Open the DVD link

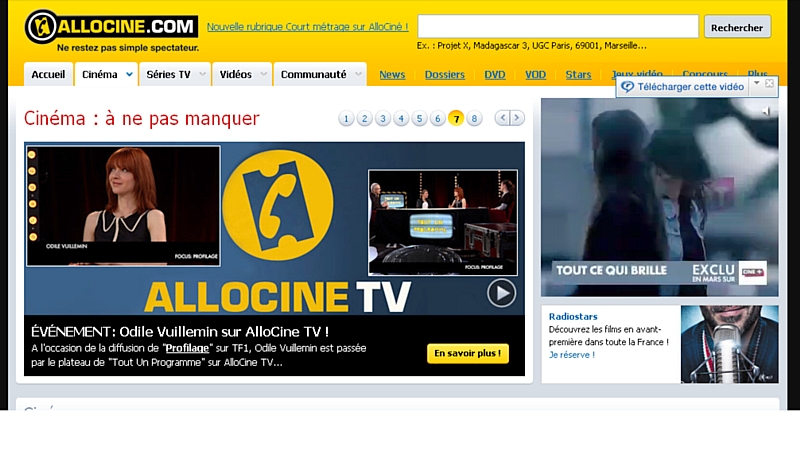click(x=494, y=74)
